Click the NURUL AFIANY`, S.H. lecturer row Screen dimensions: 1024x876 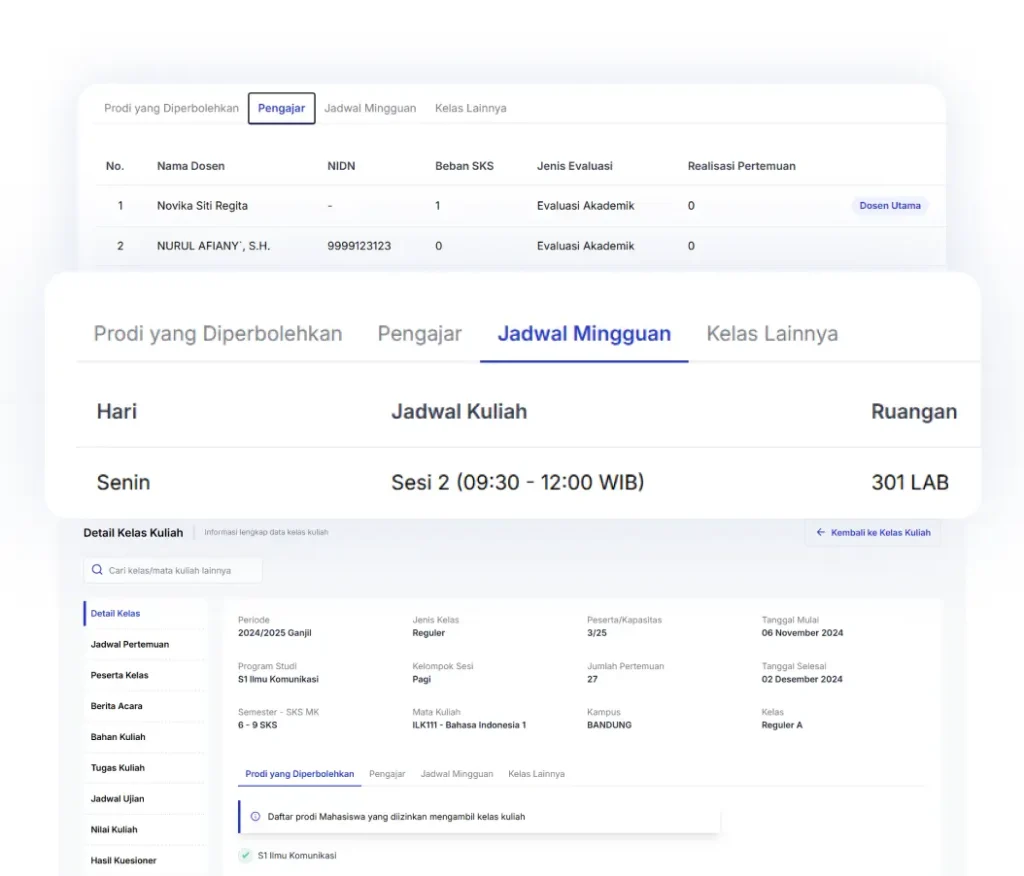(213, 246)
